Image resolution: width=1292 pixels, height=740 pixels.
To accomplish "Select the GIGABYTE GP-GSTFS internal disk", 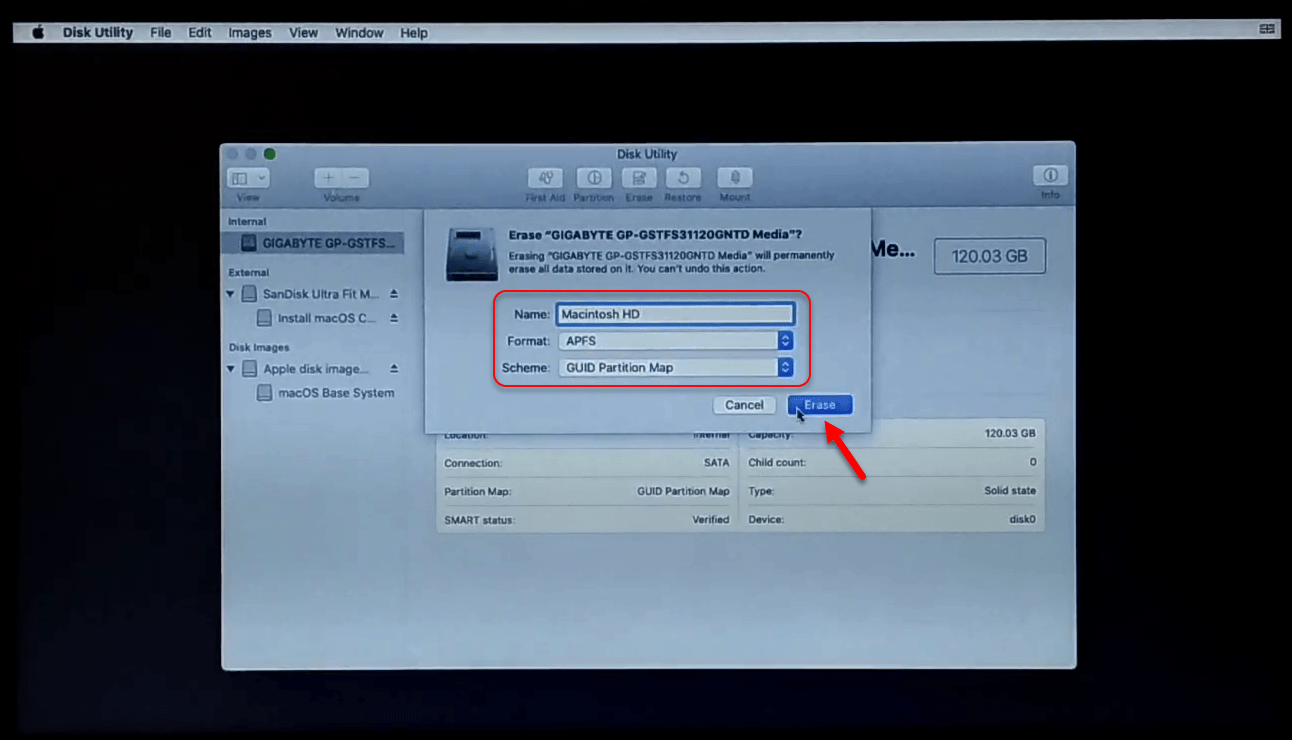I will (313, 243).
